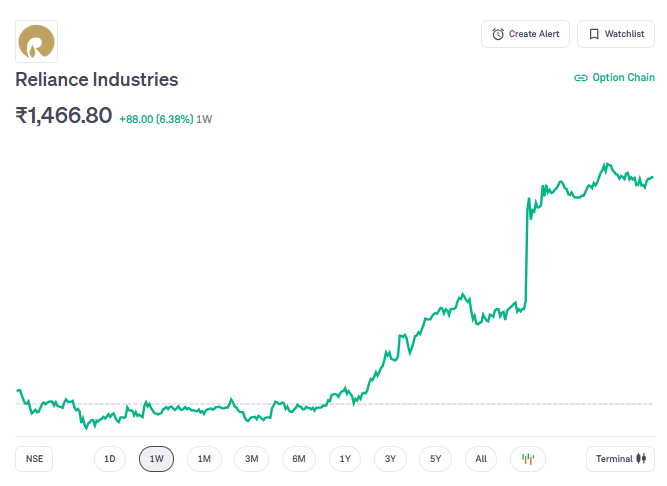Click the ₹1,466.80 current price
The image size is (667, 486).
point(63,116)
